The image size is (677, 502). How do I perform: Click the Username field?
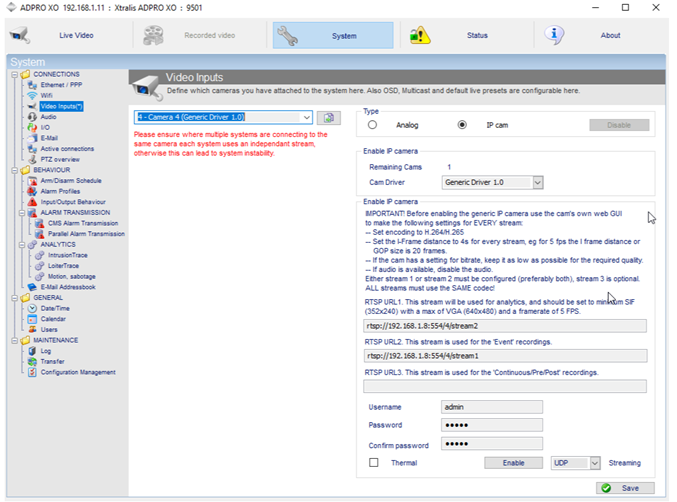coord(492,407)
